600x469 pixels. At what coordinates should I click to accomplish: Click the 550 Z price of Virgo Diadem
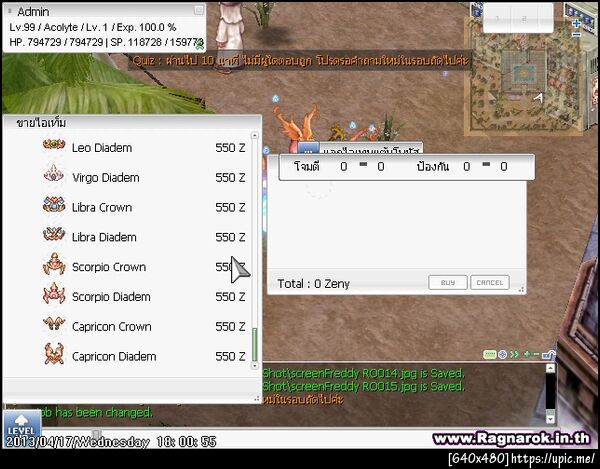[x=230, y=178]
